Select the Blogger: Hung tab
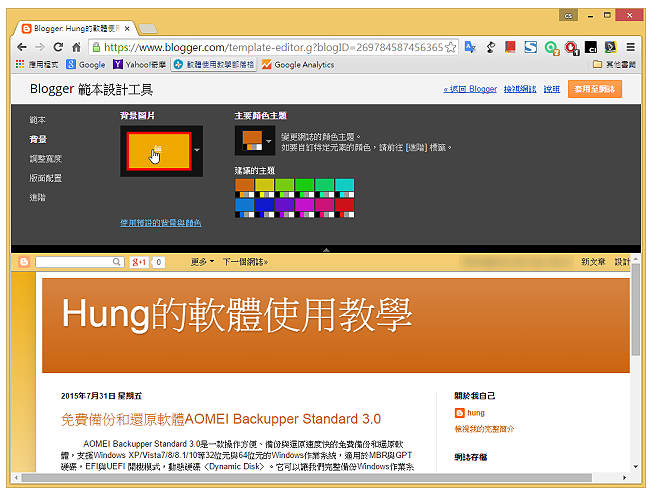657x494 pixels. 75,28
